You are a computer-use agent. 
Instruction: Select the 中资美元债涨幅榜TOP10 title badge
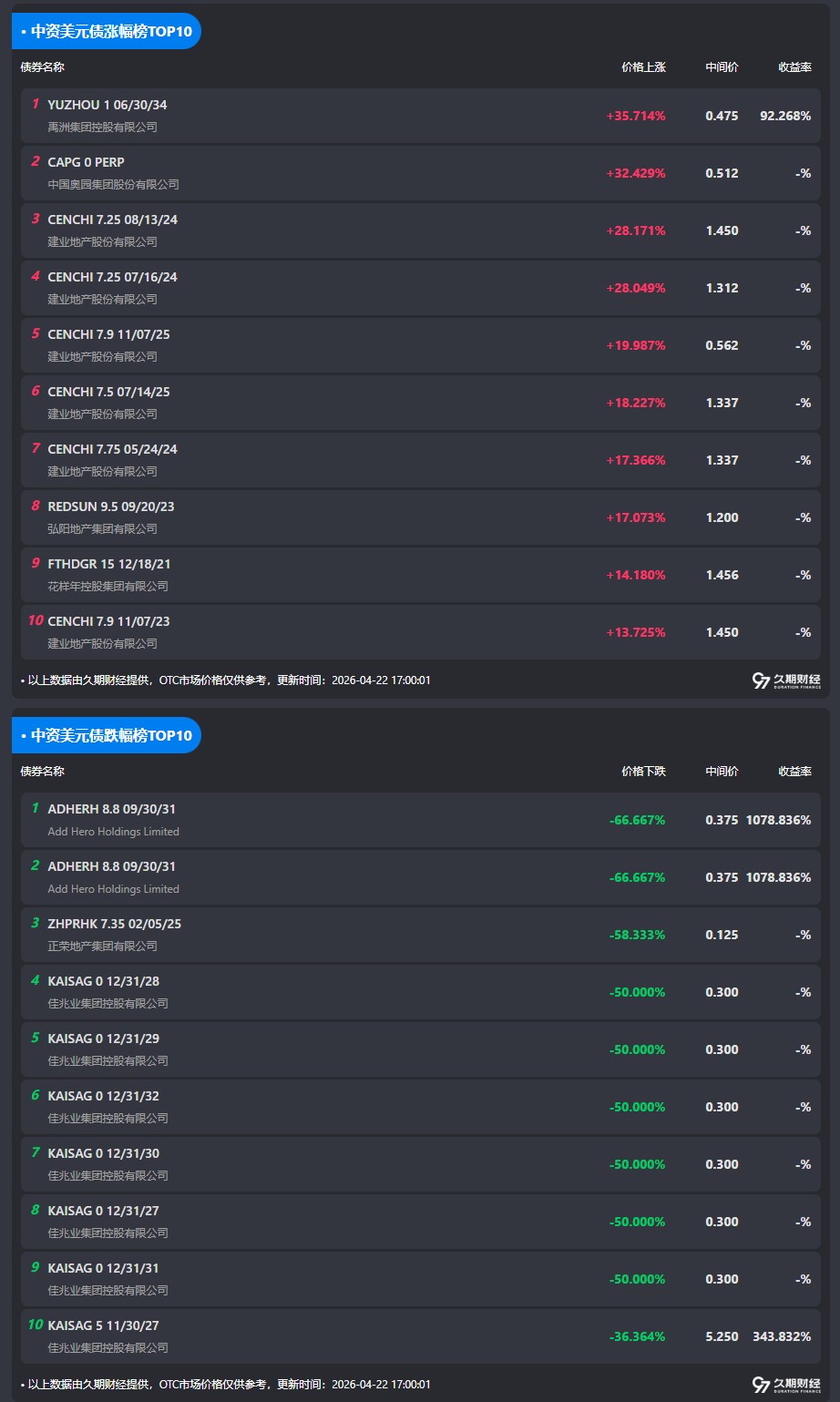107,32
